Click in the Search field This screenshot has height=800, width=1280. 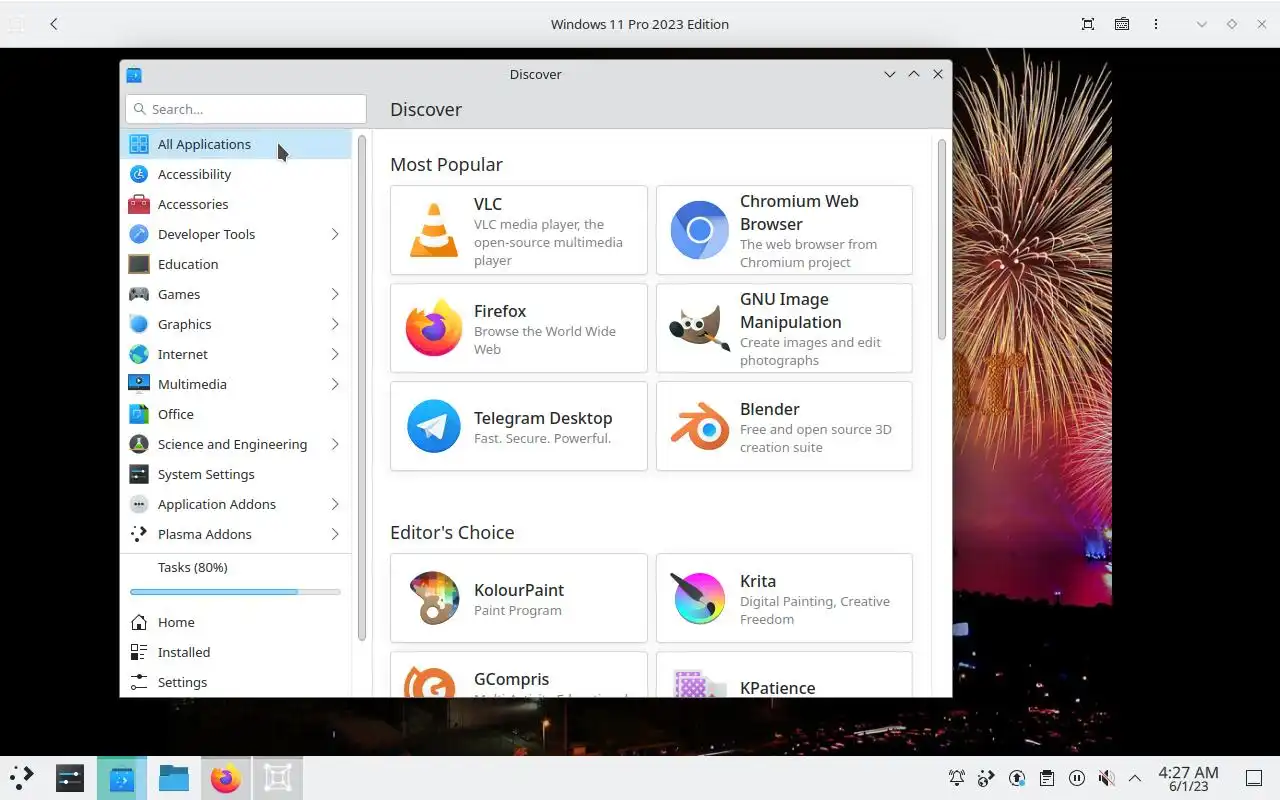coord(246,109)
